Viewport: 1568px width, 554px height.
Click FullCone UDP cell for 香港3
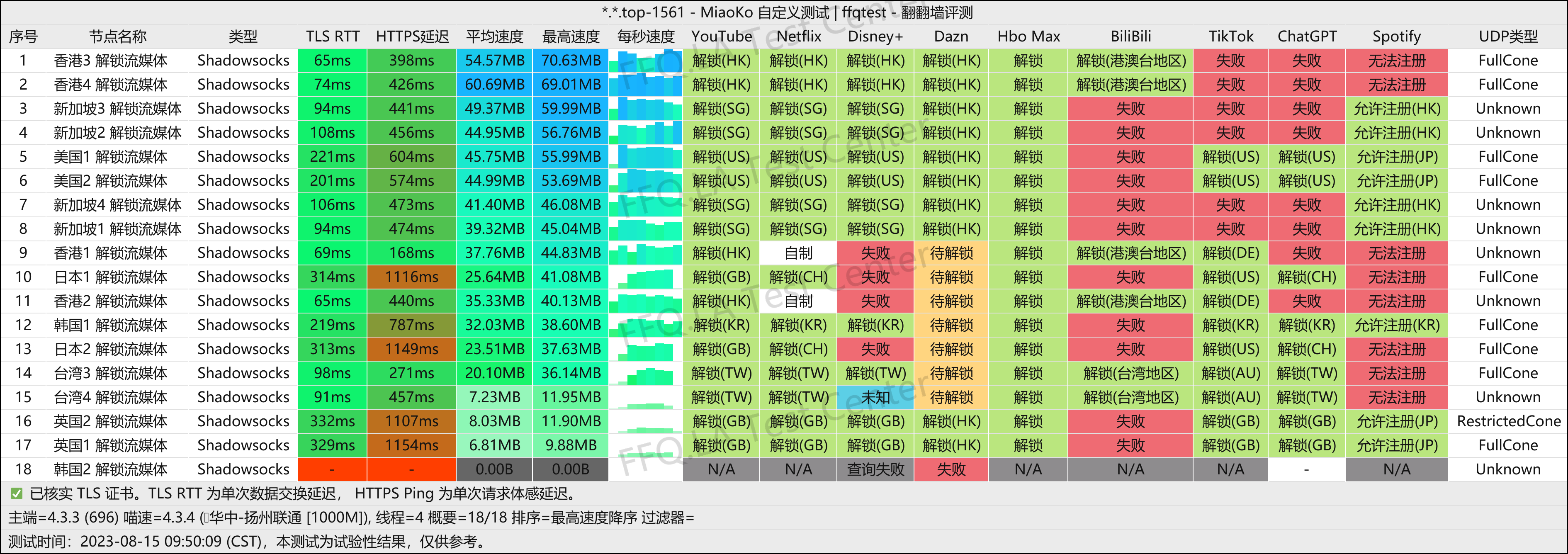pyautogui.click(x=1508, y=61)
